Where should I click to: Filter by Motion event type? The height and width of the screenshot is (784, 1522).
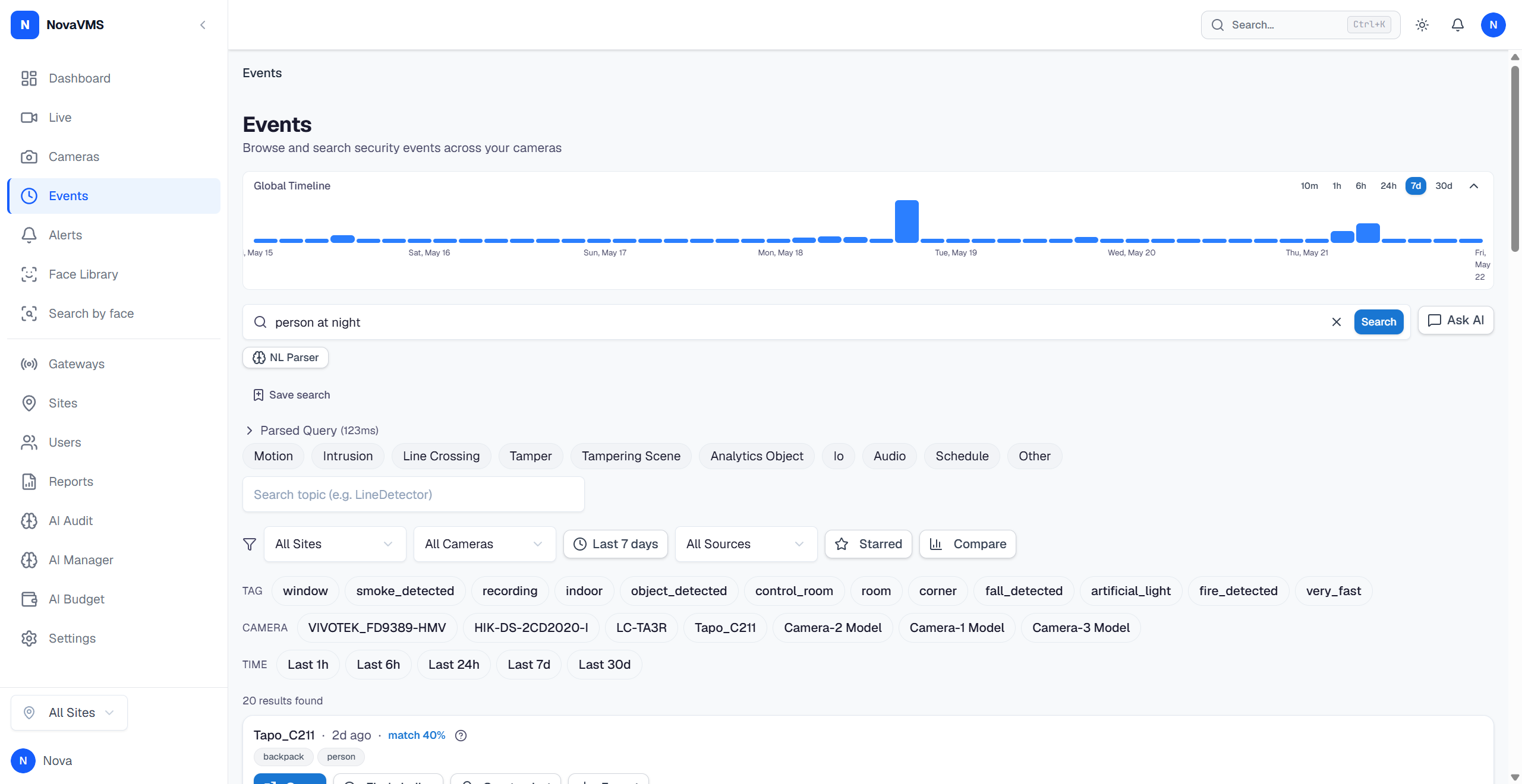point(273,456)
